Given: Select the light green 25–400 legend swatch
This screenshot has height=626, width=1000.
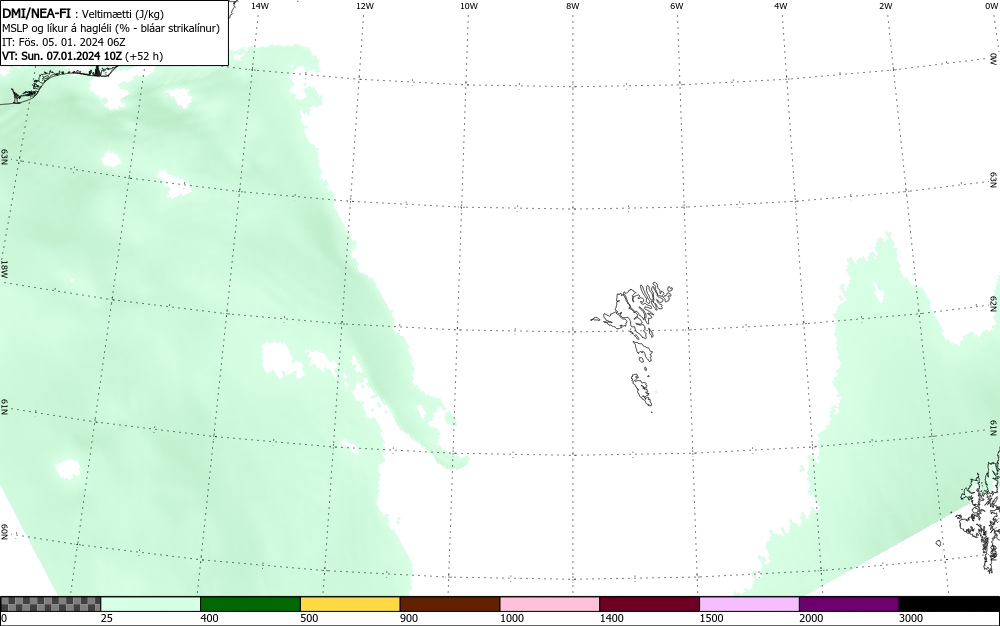Looking at the screenshot, I should pos(151,604).
